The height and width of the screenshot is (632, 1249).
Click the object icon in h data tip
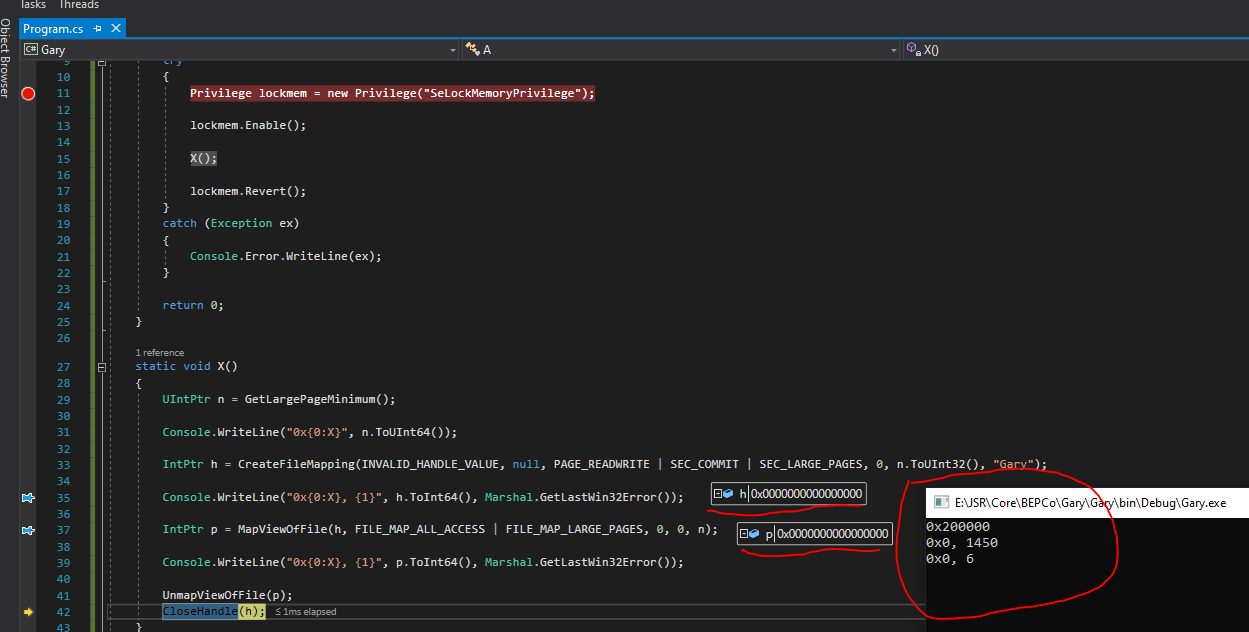(x=729, y=493)
